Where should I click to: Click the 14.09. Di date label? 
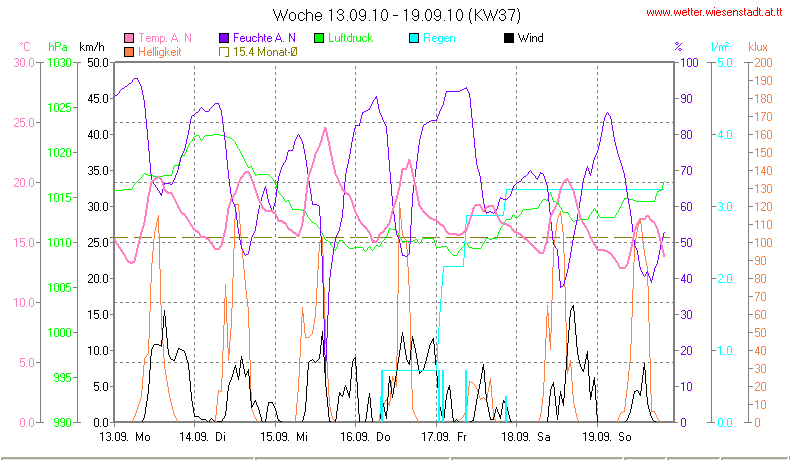[x=203, y=437]
